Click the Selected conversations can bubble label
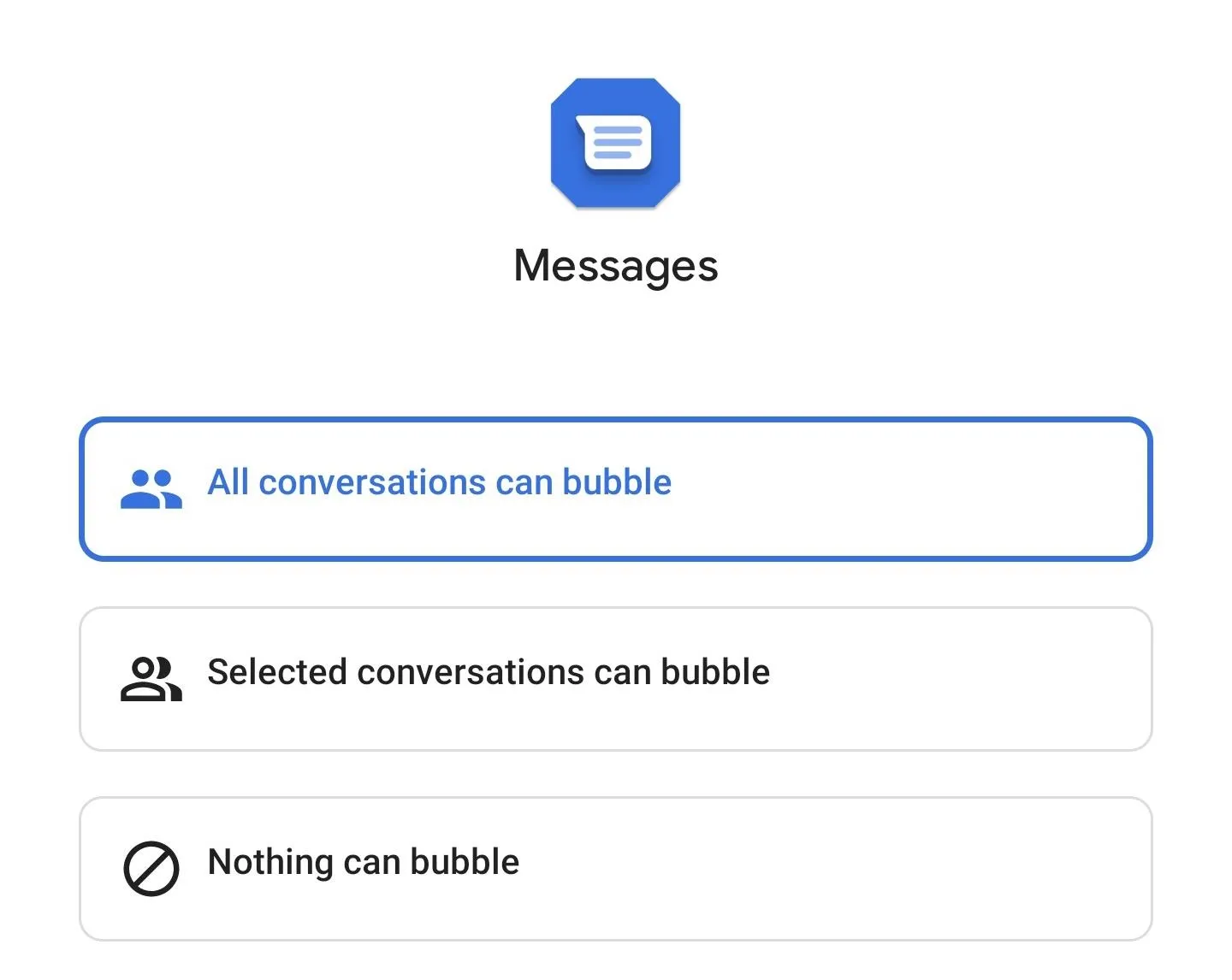The image size is (1232, 980). point(489,672)
